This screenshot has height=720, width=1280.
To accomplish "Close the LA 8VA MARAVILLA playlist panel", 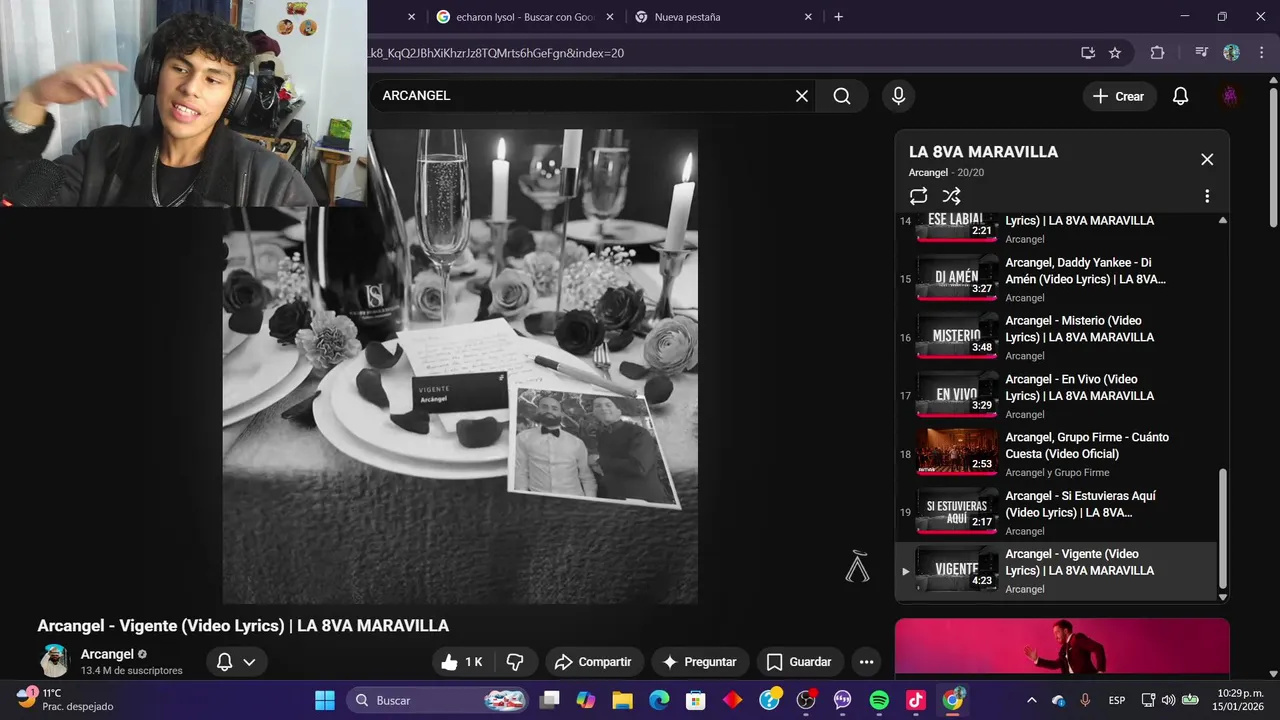I will tap(1207, 159).
